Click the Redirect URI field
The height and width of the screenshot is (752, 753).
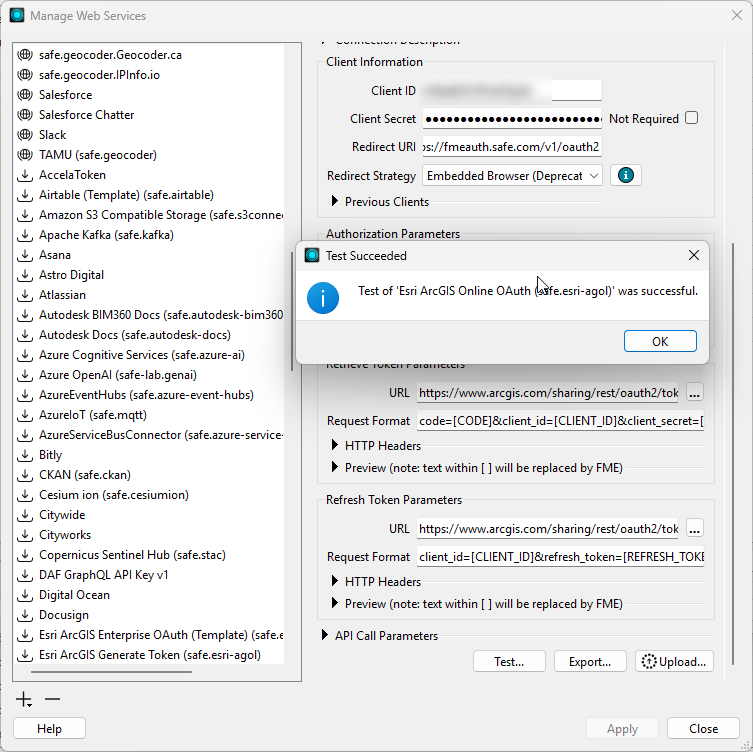[512, 146]
